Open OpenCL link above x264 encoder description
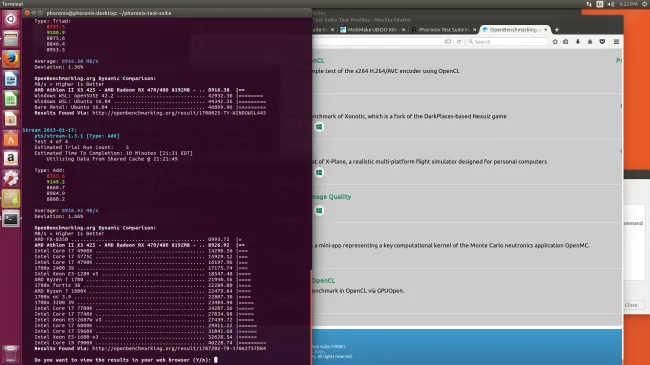This screenshot has height=365, width=650. click(x=318, y=61)
